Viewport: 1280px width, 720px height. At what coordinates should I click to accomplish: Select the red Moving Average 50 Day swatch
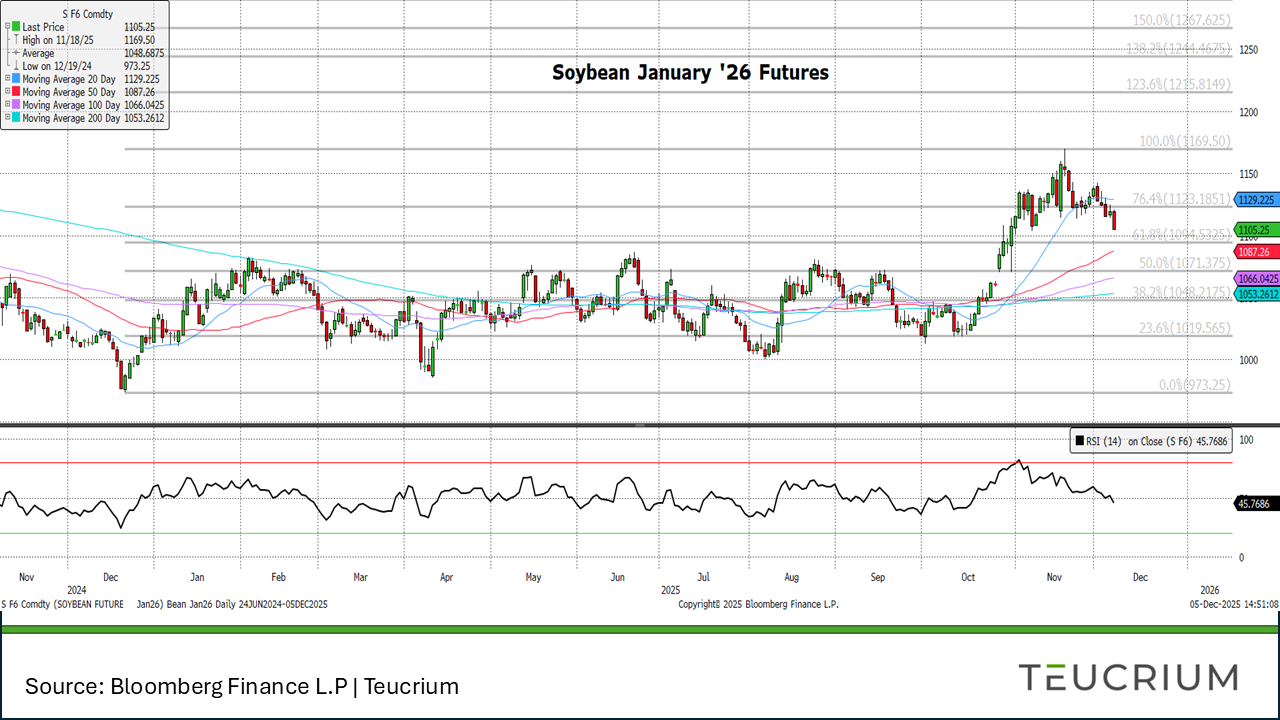point(16,91)
